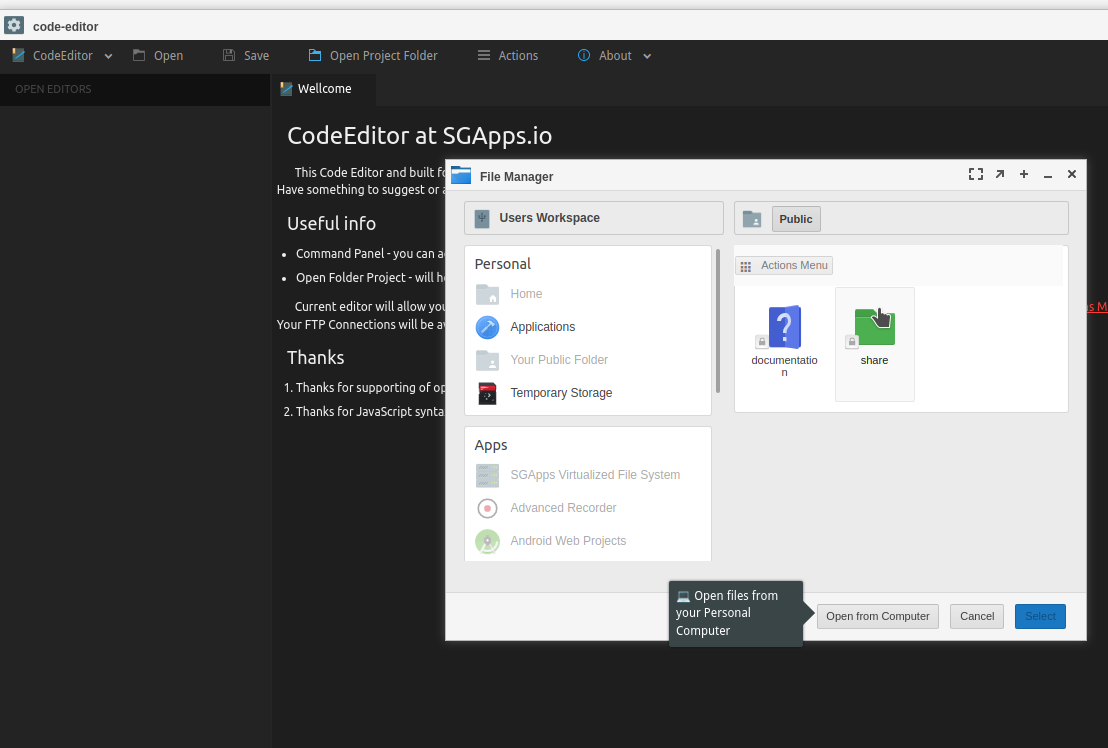This screenshot has width=1108, height=748.
Task: Click the Advanced Recorder record icon
Action: [488, 509]
